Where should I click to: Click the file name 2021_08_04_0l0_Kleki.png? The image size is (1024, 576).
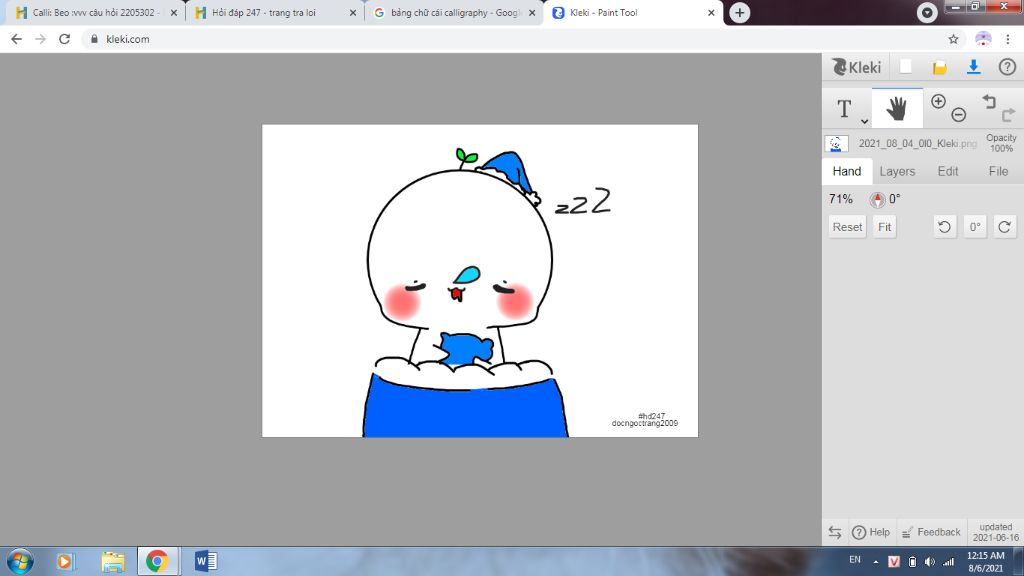918,144
